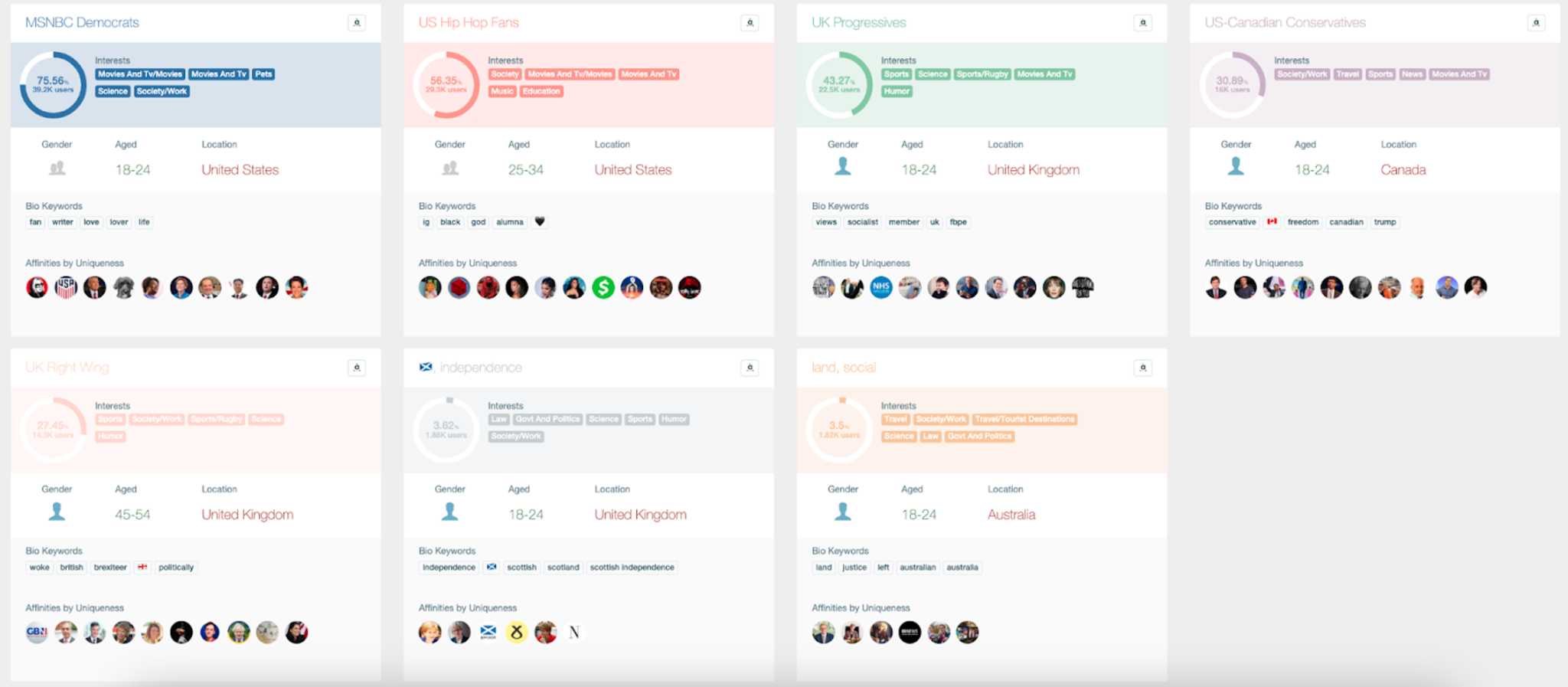Viewport: 1568px width, 687px height.
Task: Click corner icon button on the 'land, social' card
Action: click(x=1142, y=368)
